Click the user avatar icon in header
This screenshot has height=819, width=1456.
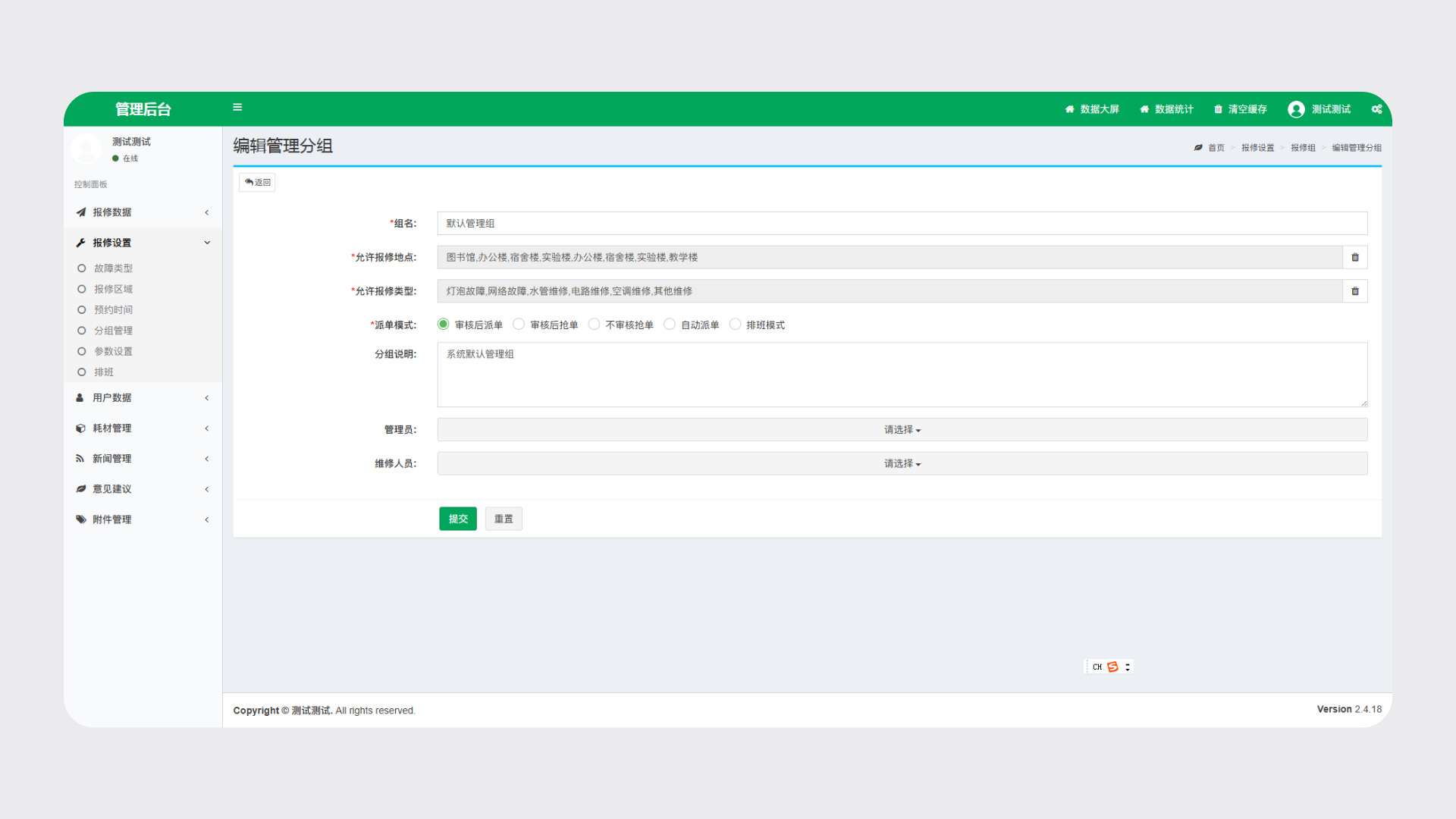(x=1296, y=109)
